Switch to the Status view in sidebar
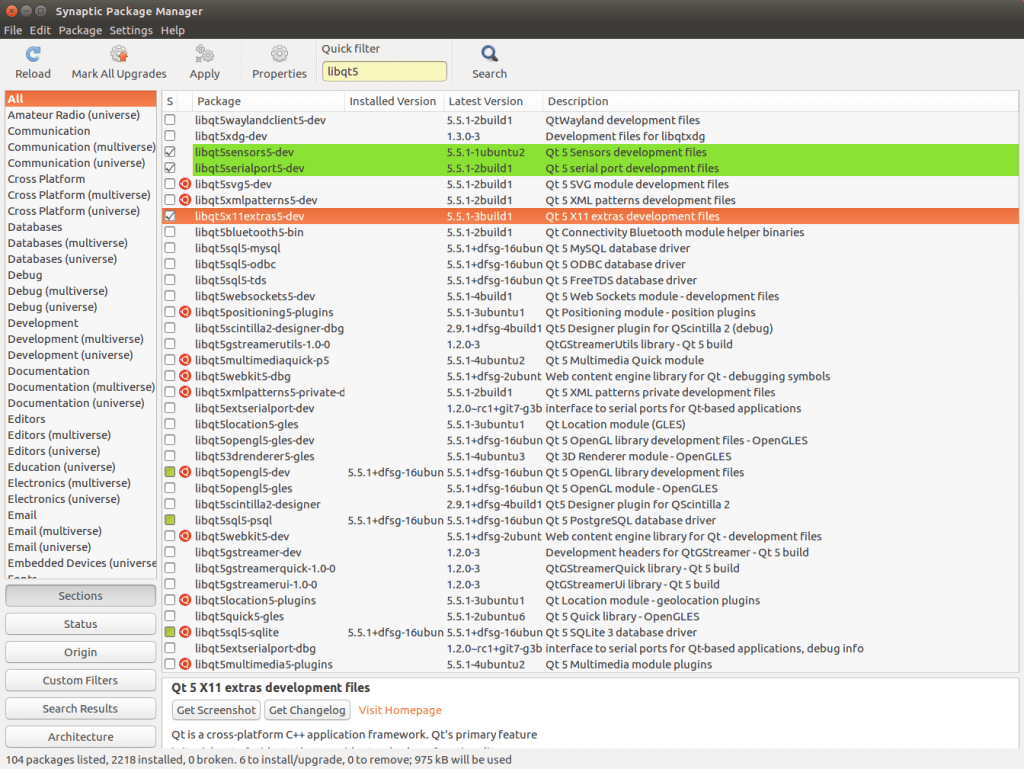The image size is (1024, 769). point(80,623)
